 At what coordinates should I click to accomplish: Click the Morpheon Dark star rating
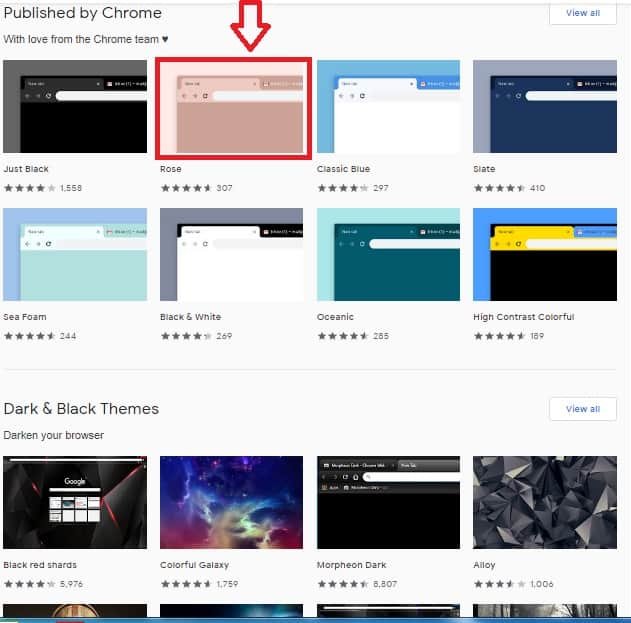point(343,584)
